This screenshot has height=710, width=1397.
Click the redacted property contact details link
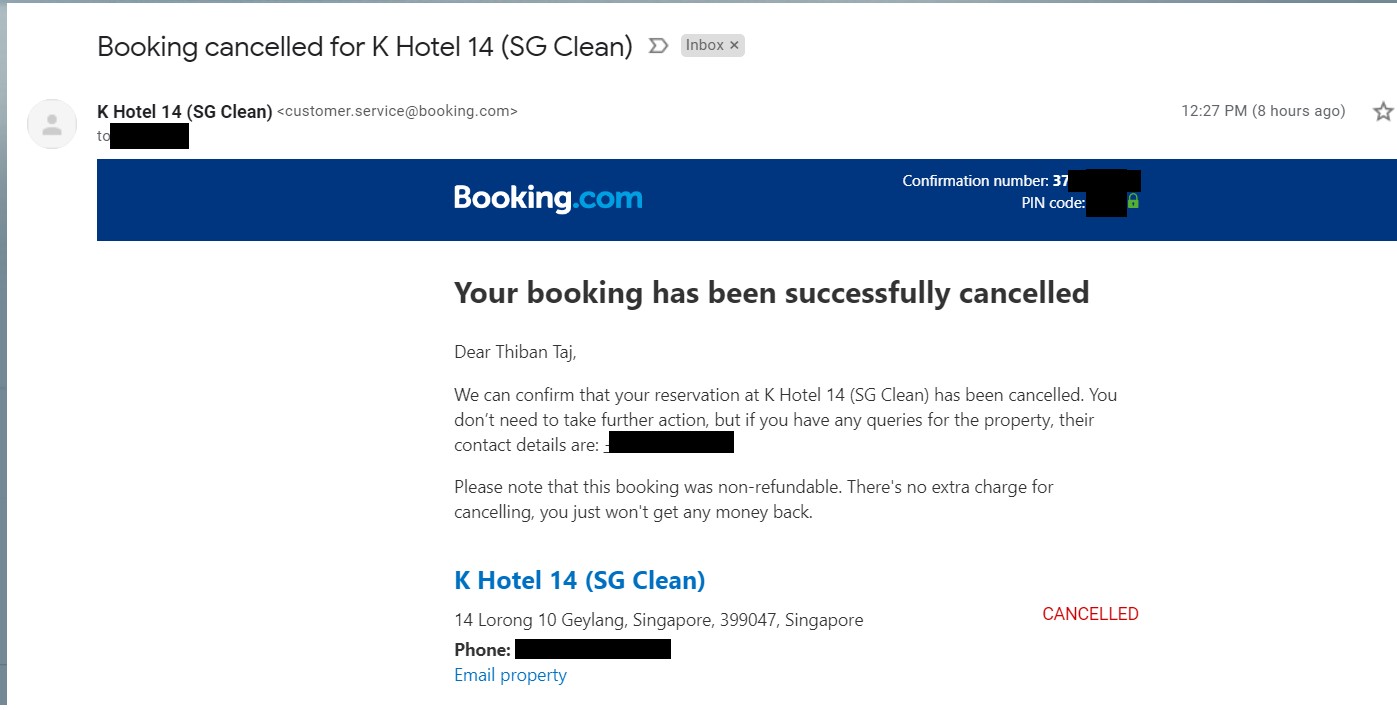coord(670,443)
